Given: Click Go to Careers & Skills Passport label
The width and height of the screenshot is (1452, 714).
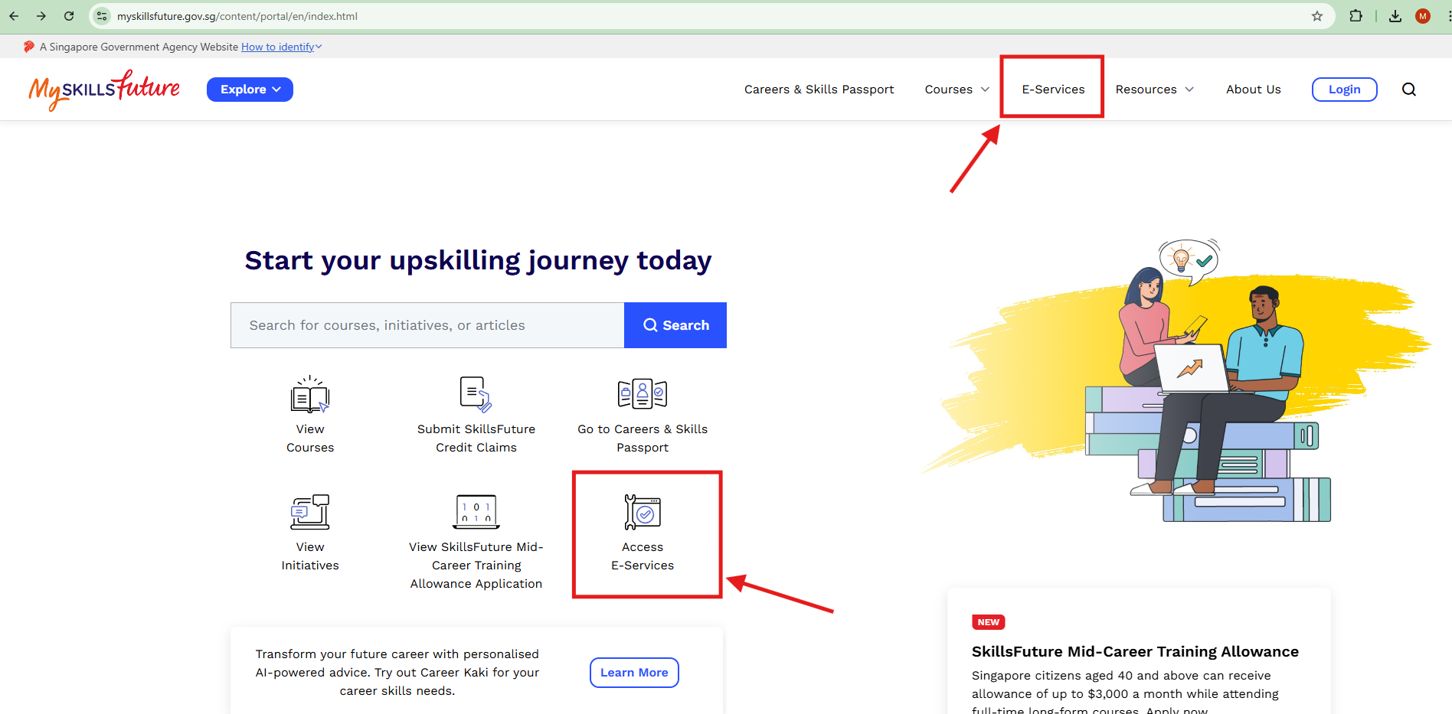Looking at the screenshot, I should tap(642, 438).
